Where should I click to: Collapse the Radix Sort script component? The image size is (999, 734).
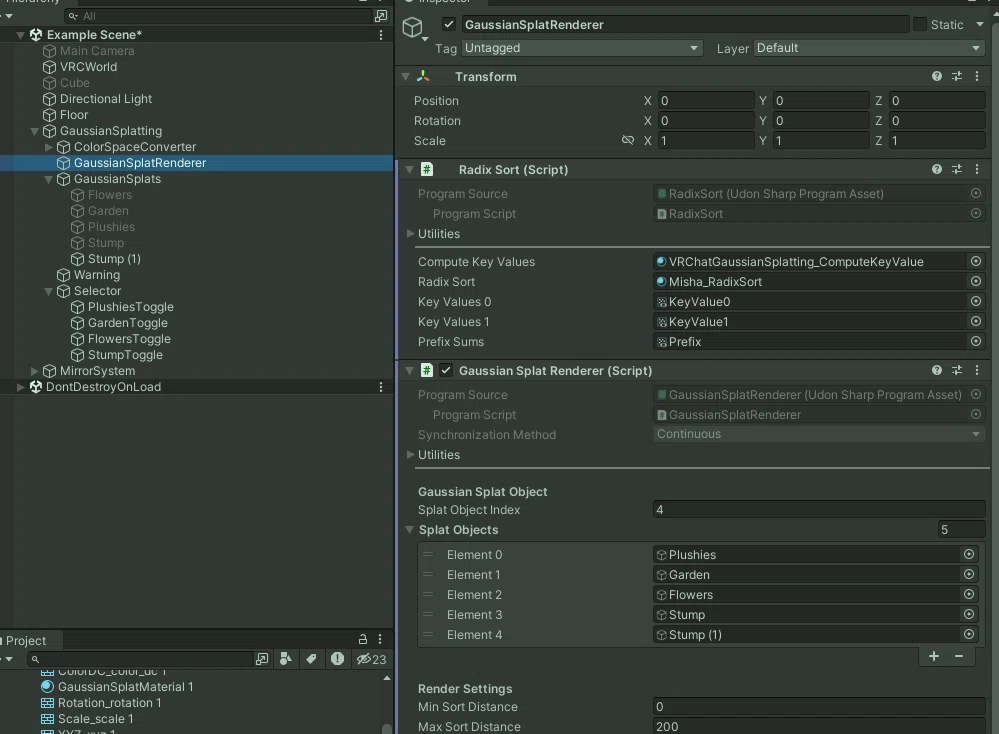(x=410, y=169)
